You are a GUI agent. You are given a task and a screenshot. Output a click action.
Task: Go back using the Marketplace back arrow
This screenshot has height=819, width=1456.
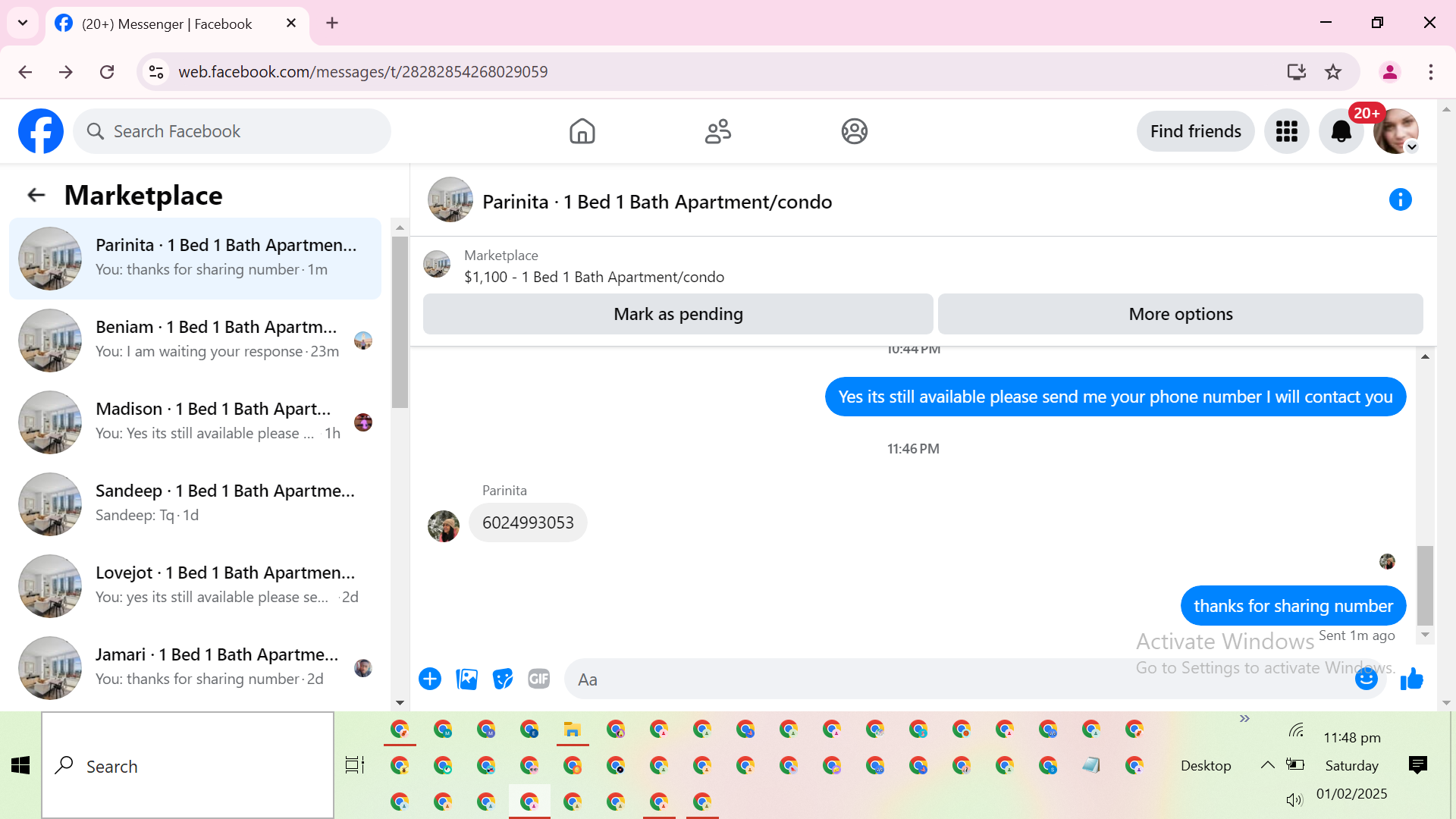click(x=36, y=196)
